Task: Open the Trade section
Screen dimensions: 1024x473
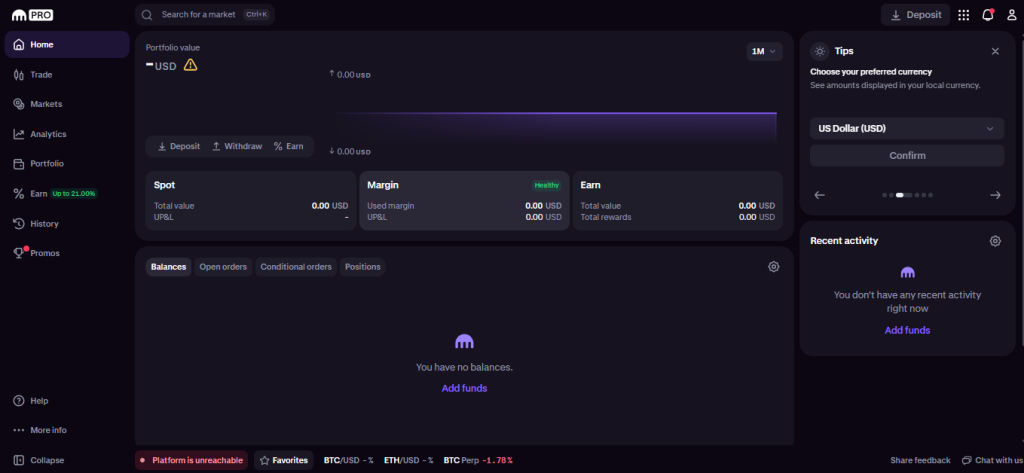Action: coord(67,74)
